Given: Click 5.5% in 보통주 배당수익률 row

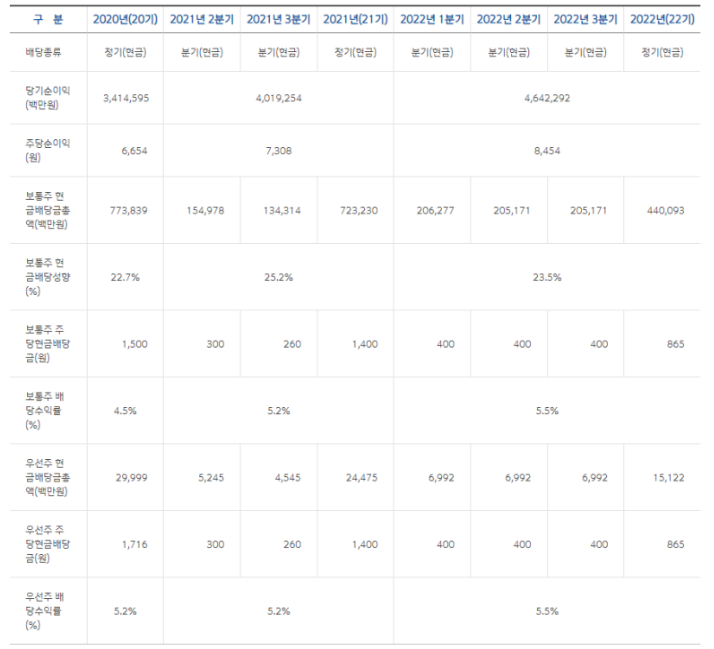Looking at the screenshot, I should [547, 411].
